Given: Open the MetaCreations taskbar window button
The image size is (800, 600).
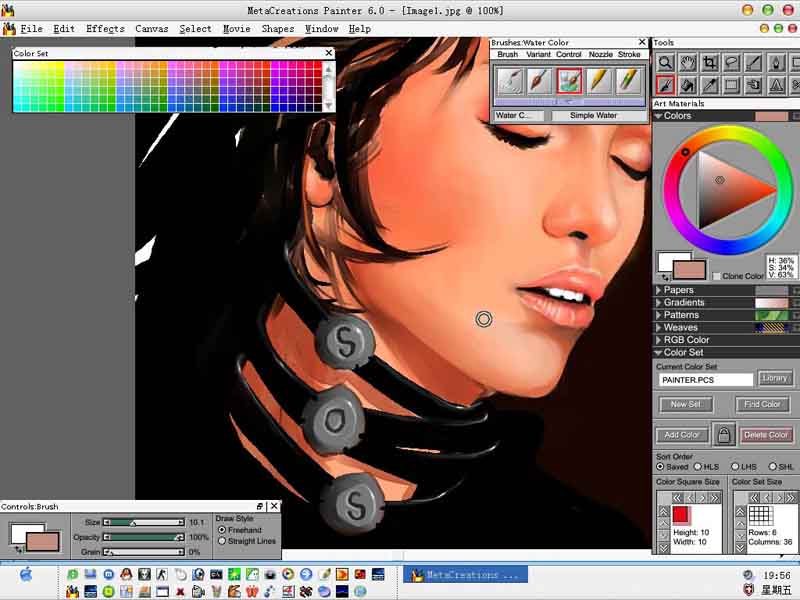Looking at the screenshot, I should 465,574.
